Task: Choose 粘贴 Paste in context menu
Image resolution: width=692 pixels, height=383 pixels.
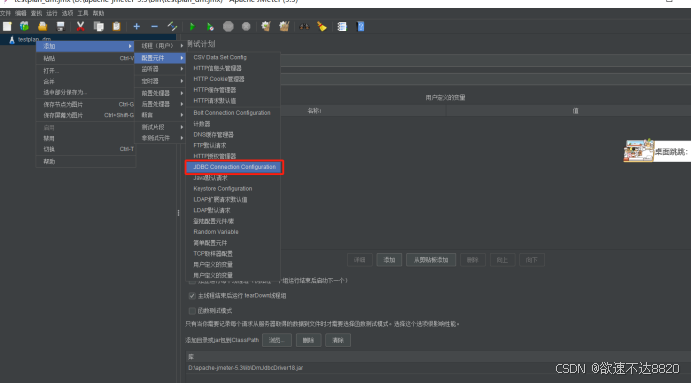Action: coord(85,58)
